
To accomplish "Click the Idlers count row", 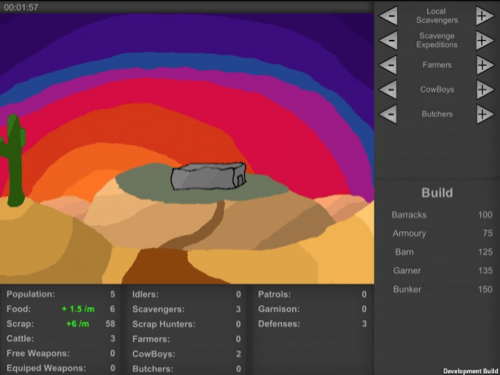I will pyautogui.click(x=187, y=294).
